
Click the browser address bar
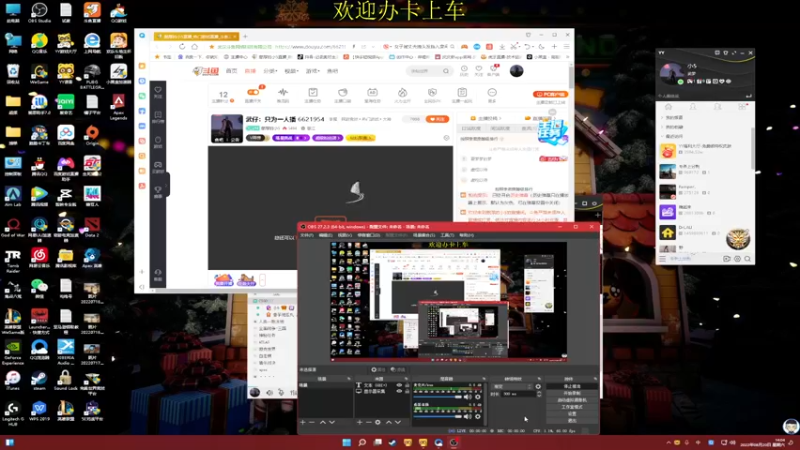point(282,46)
